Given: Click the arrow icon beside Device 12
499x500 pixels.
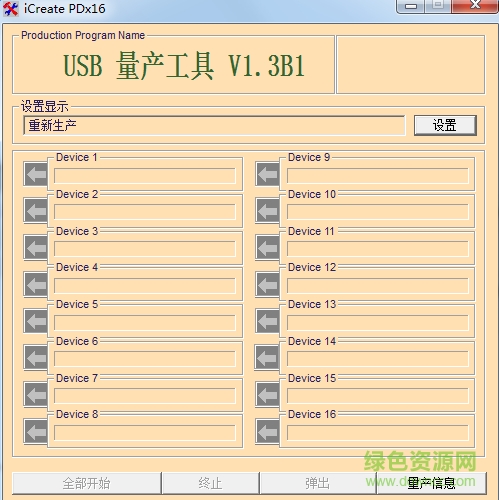Looking at the screenshot, I should coord(267,284).
